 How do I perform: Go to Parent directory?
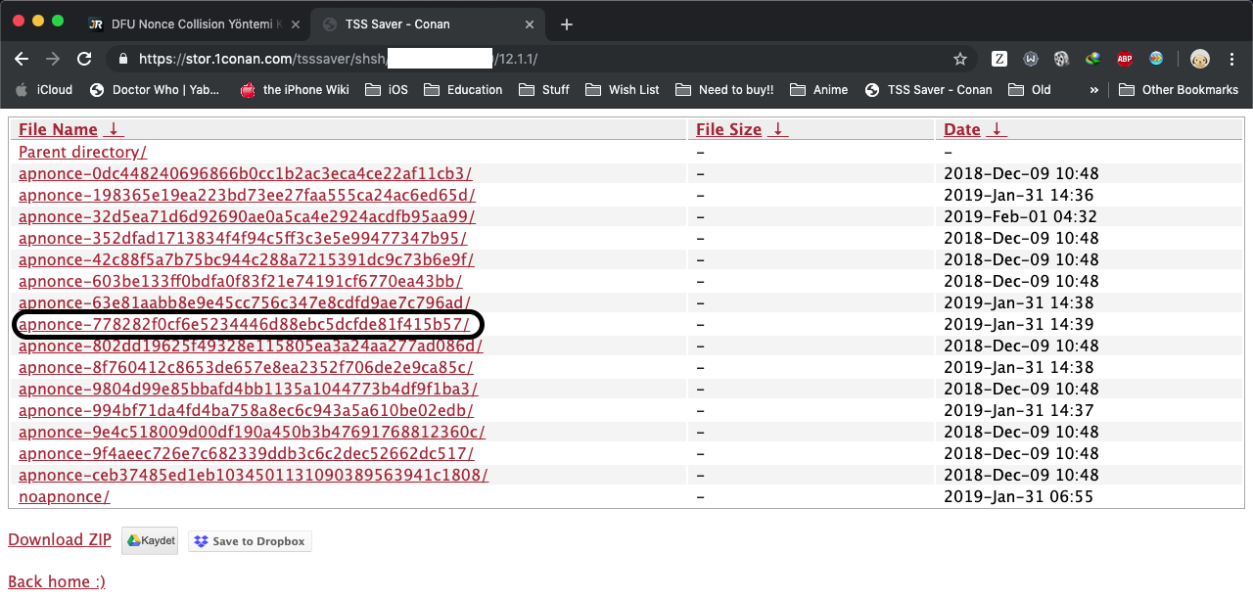(83, 152)
